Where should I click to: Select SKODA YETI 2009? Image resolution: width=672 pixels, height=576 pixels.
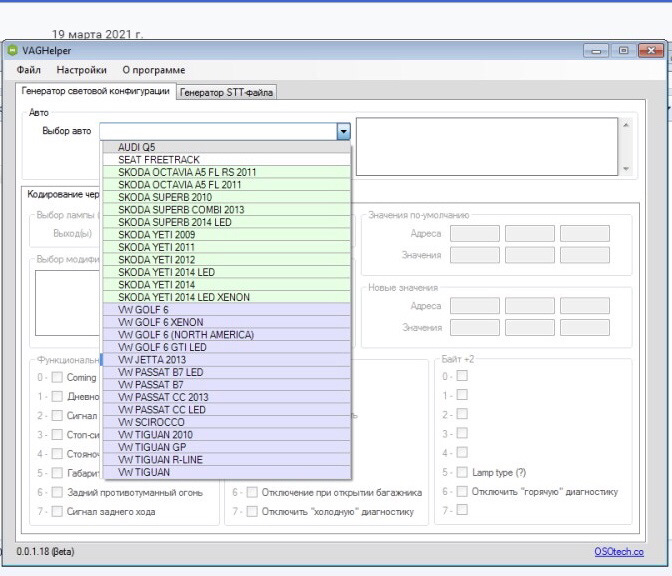click(x=227, y=234)
